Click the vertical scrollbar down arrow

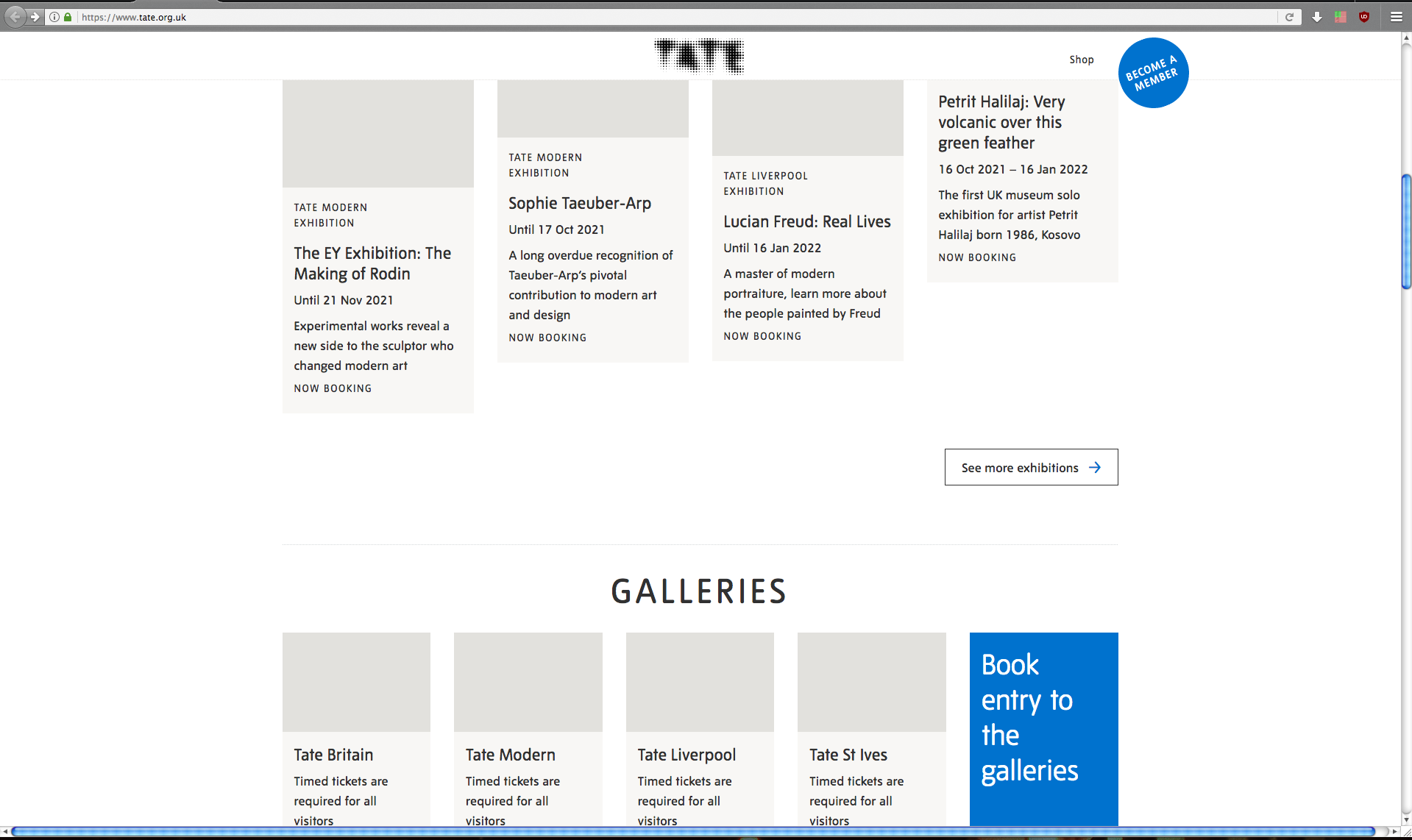pos(1406,820)
